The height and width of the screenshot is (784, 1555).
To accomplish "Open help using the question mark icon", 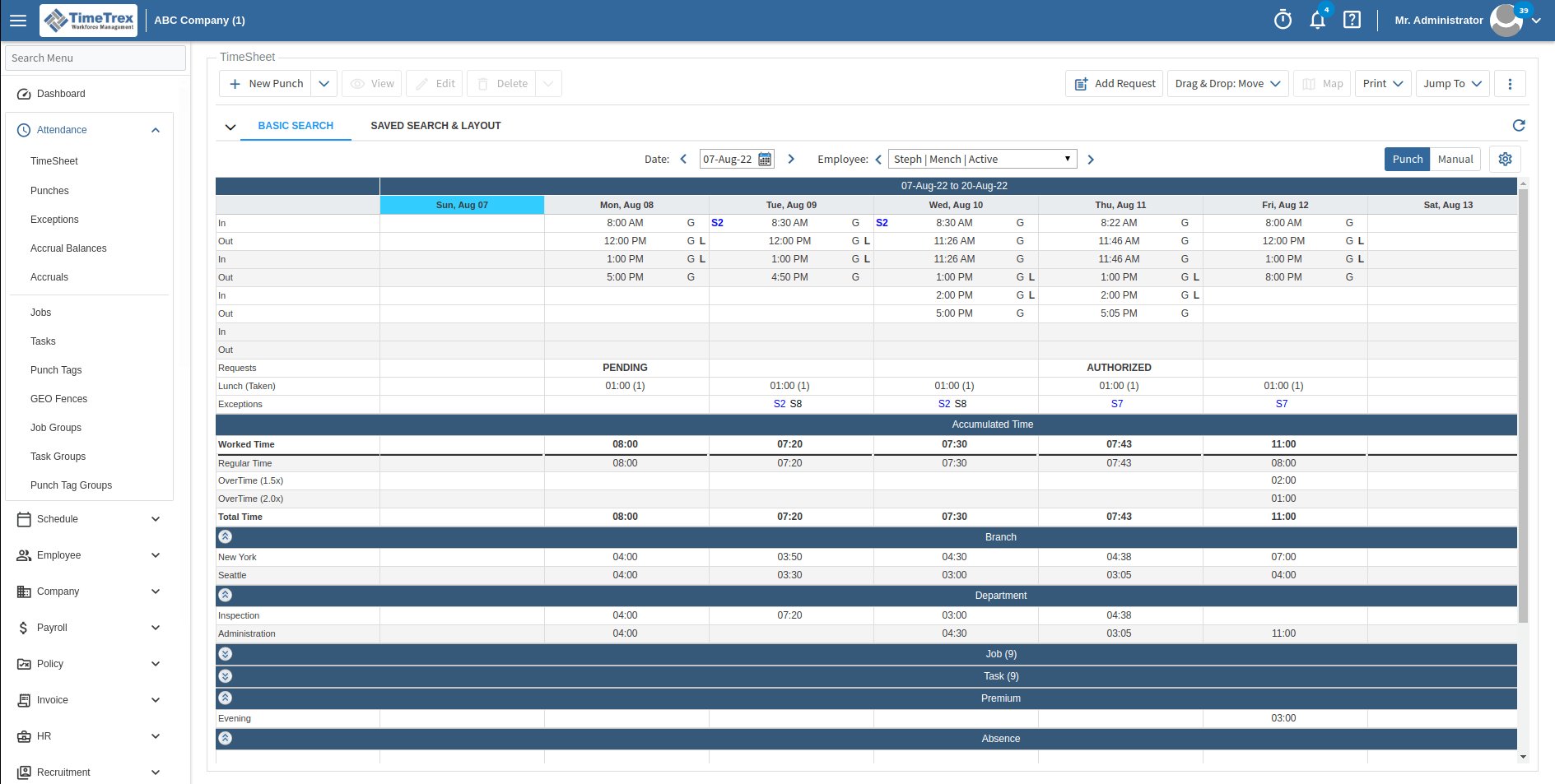I will 1351,20.
